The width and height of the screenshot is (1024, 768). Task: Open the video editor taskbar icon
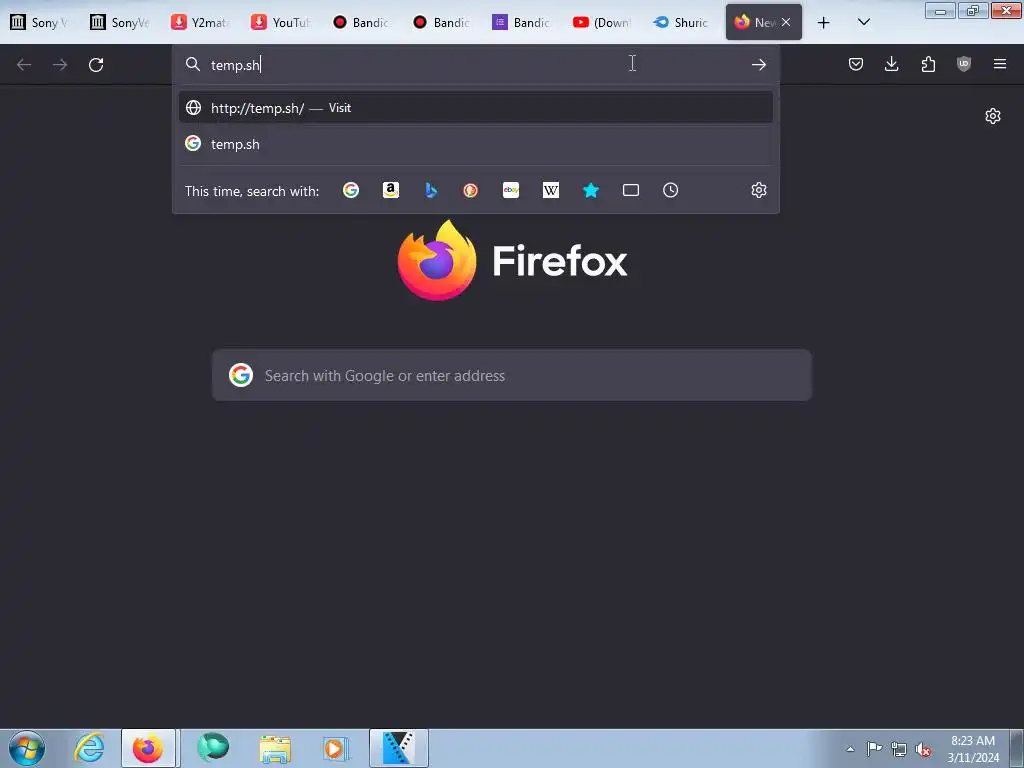[399, 748]
